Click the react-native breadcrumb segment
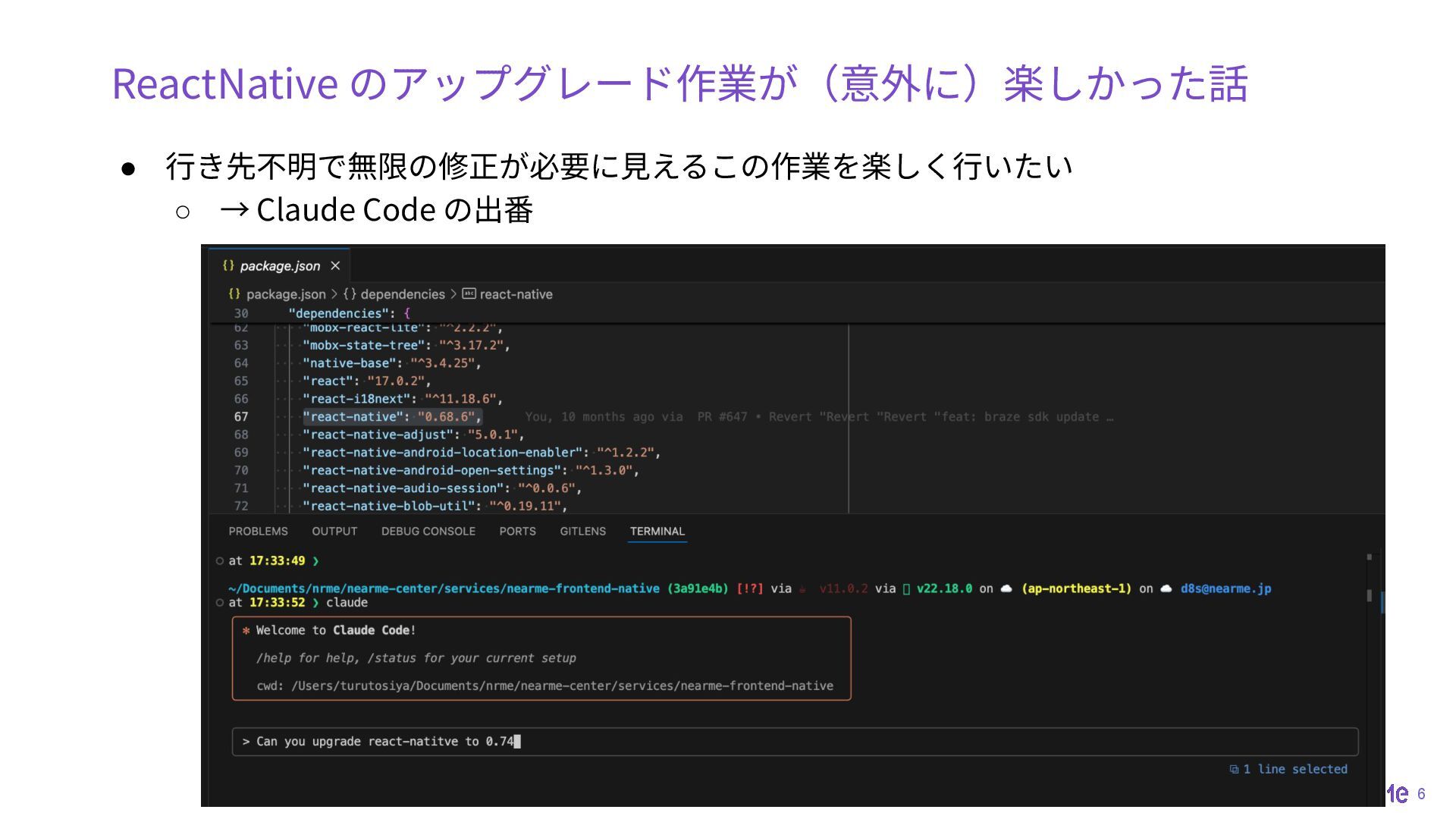Image resolution: width=1456 pixels, height=819 pixels. point(516,294)
